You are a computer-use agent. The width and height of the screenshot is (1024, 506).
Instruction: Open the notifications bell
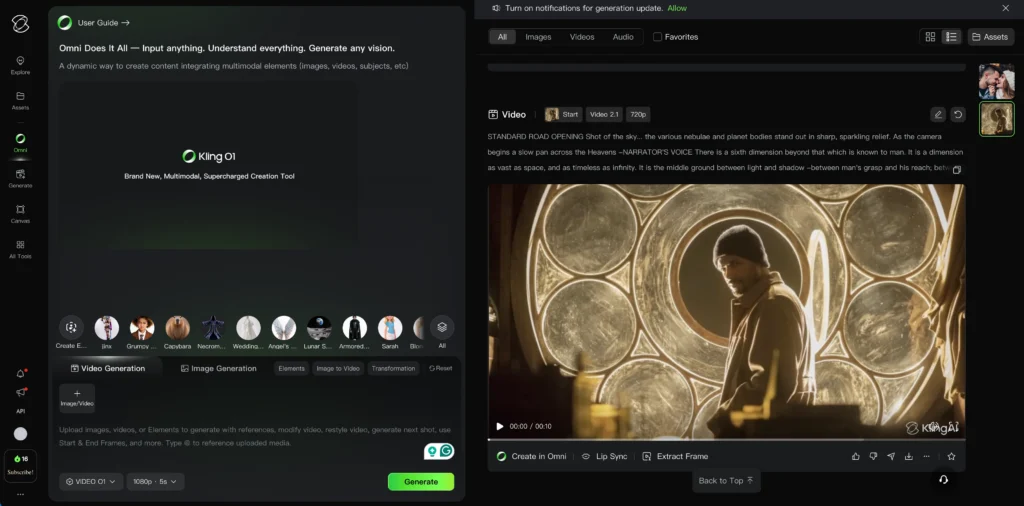point(20,373)
